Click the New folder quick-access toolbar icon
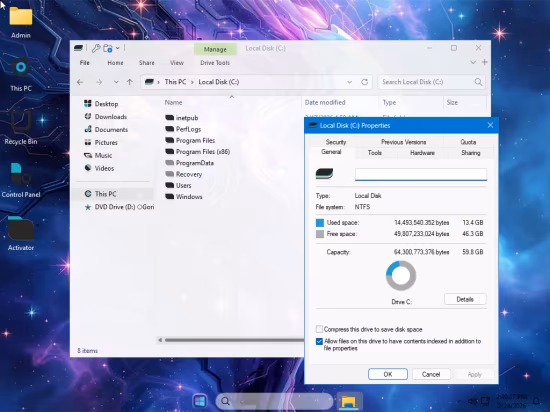Image resolution: width=550 pixels, height=412 pixels. 108,48
